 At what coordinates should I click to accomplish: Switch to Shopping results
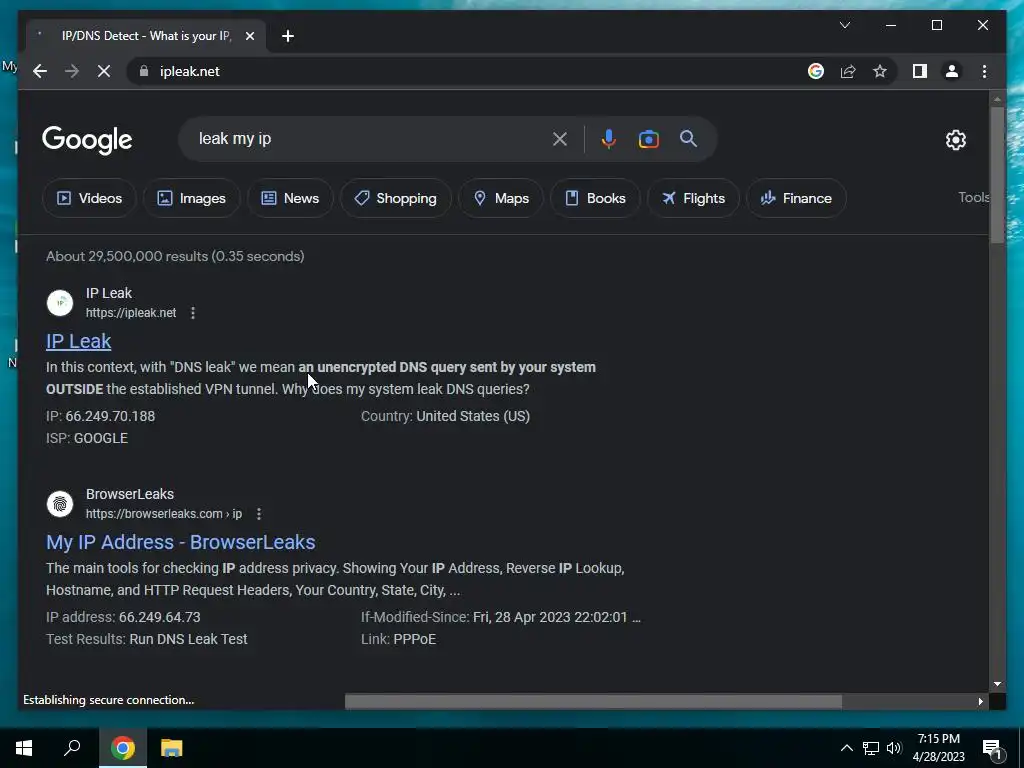(395, 198)
